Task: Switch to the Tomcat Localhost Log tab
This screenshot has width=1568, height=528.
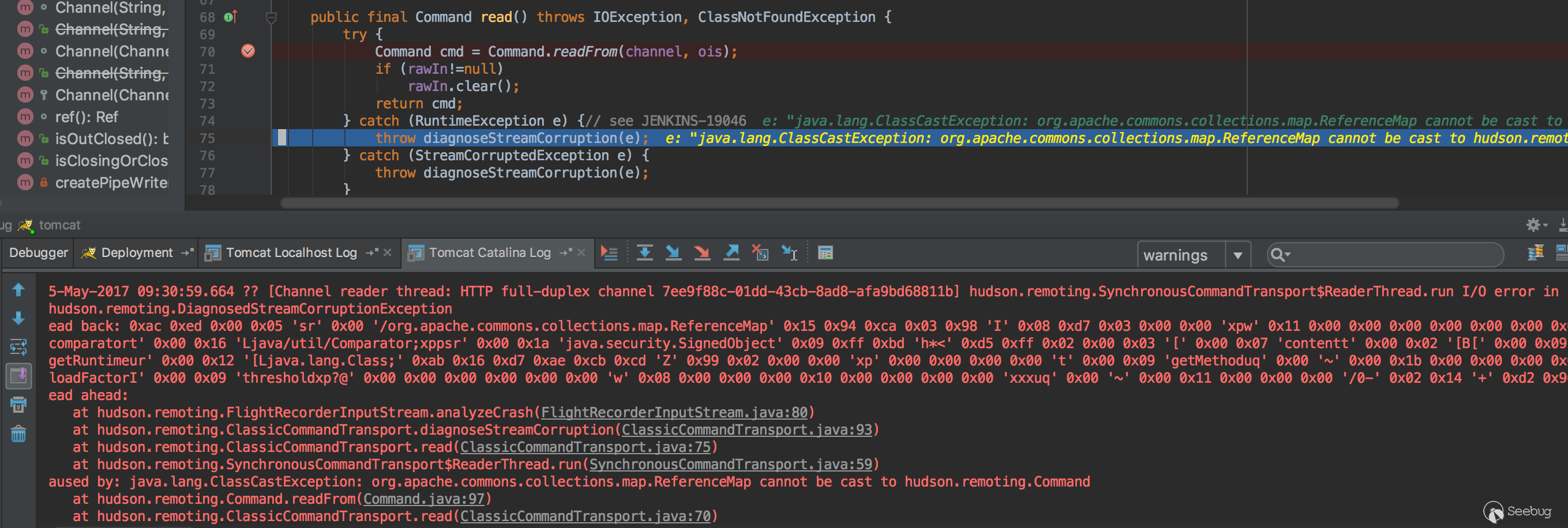Action: coord(291,252)
